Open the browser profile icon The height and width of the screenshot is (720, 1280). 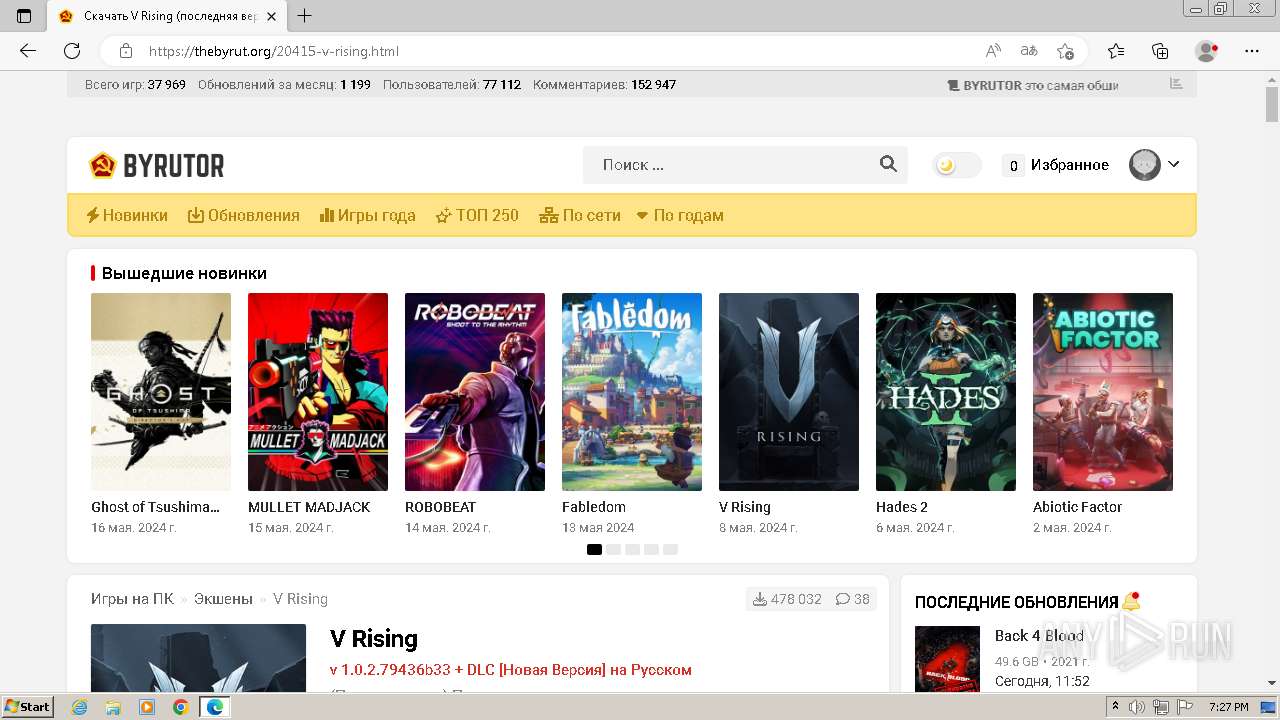click(1207, 51)
